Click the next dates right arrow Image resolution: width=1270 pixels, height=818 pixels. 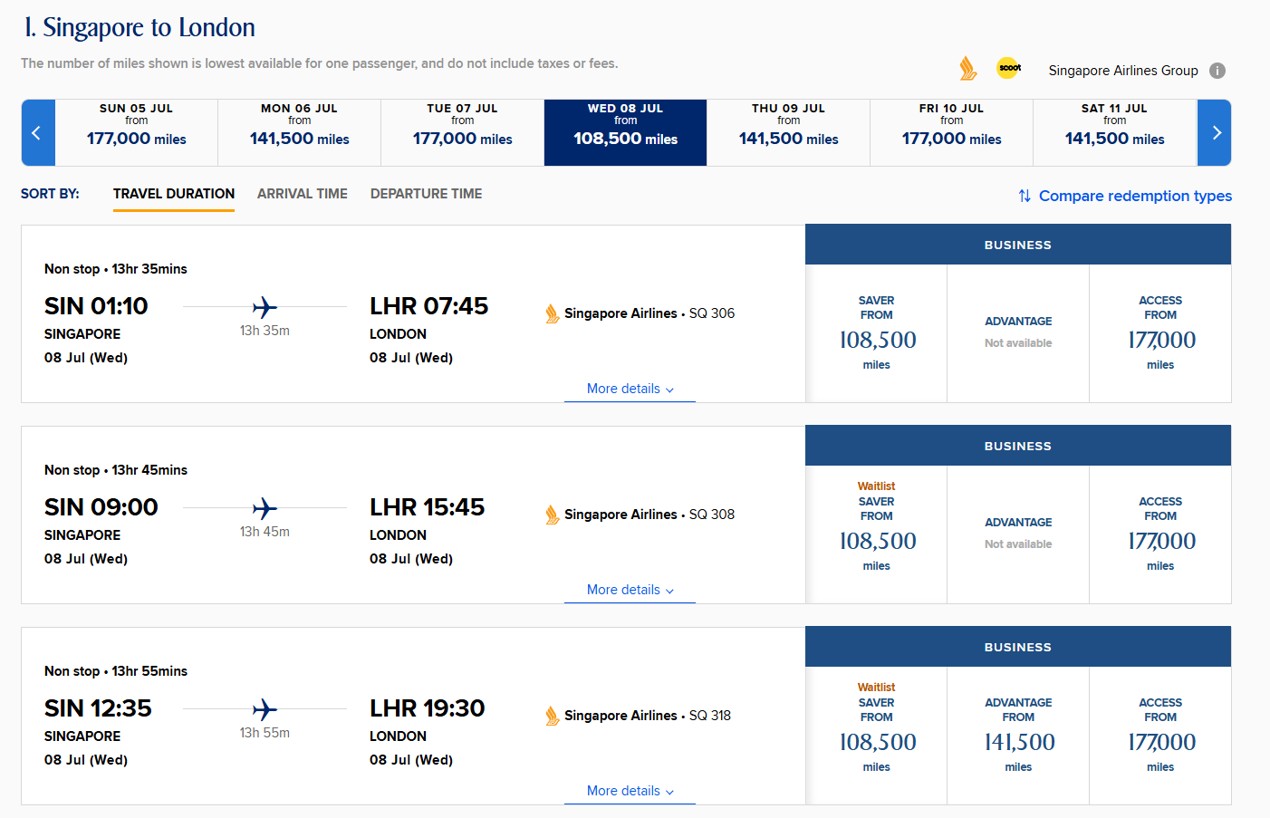pyautogui.click(x=1216, y=132)
